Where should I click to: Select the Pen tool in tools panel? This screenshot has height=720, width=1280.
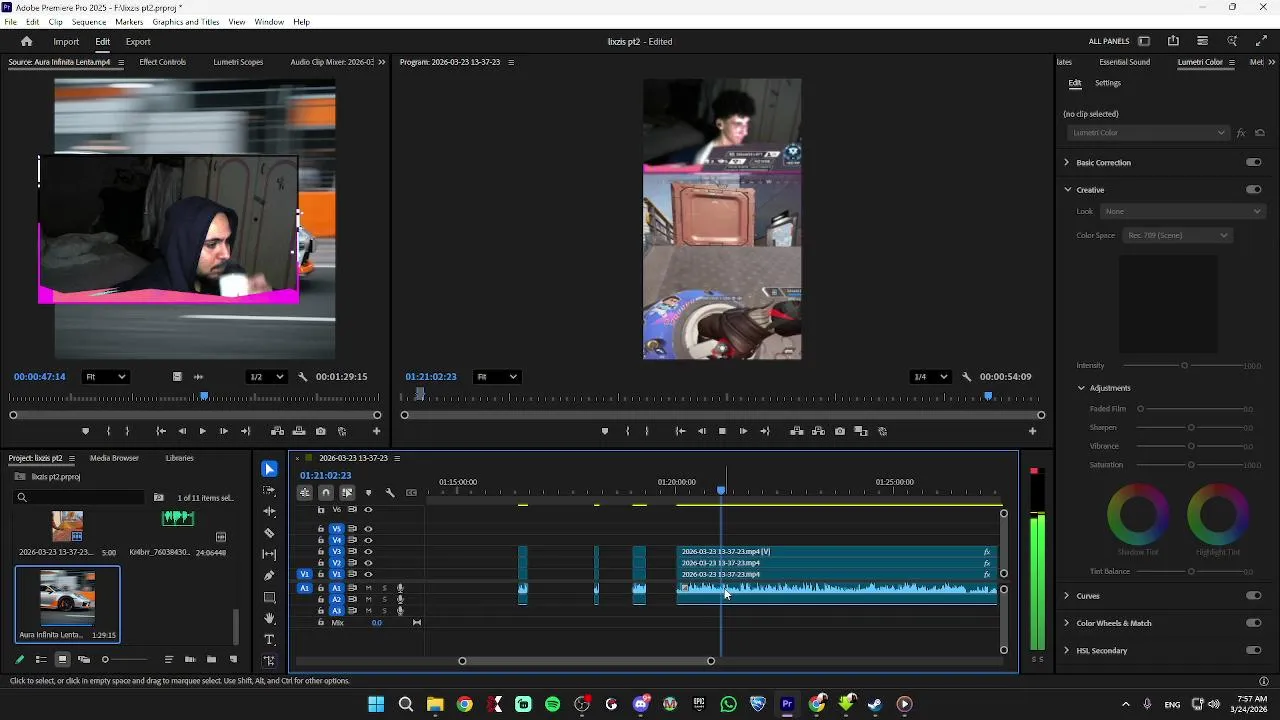269,576
